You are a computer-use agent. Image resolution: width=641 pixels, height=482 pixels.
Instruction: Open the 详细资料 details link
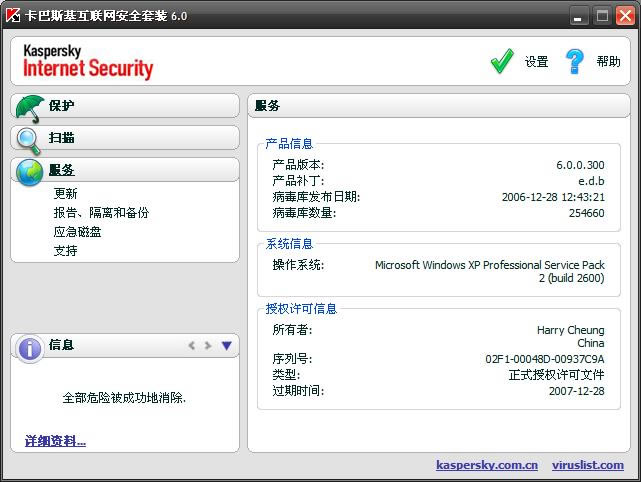[x=55, y=441]
